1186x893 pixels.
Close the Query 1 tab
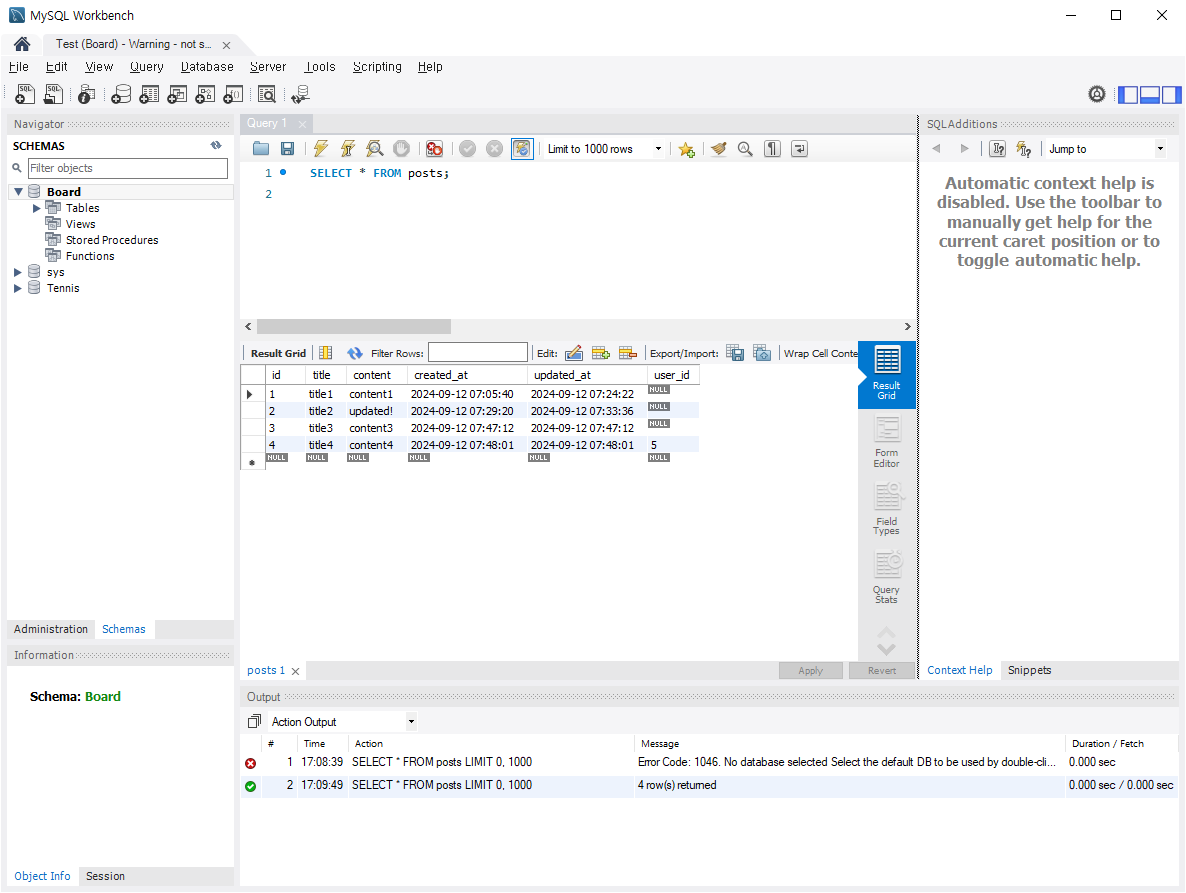click(303, 124)
